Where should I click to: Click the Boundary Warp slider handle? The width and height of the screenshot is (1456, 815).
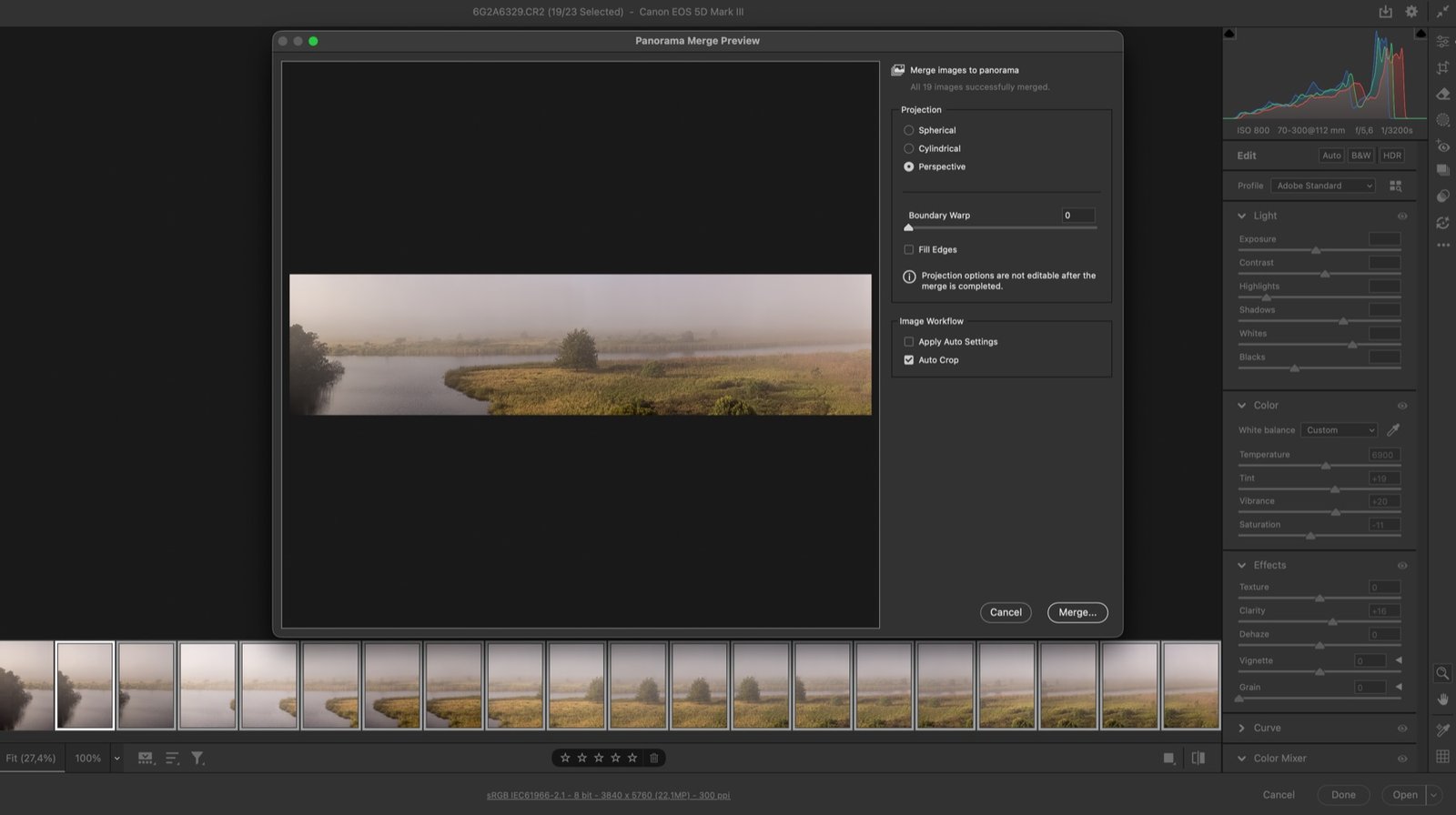(x=908, y=227)
